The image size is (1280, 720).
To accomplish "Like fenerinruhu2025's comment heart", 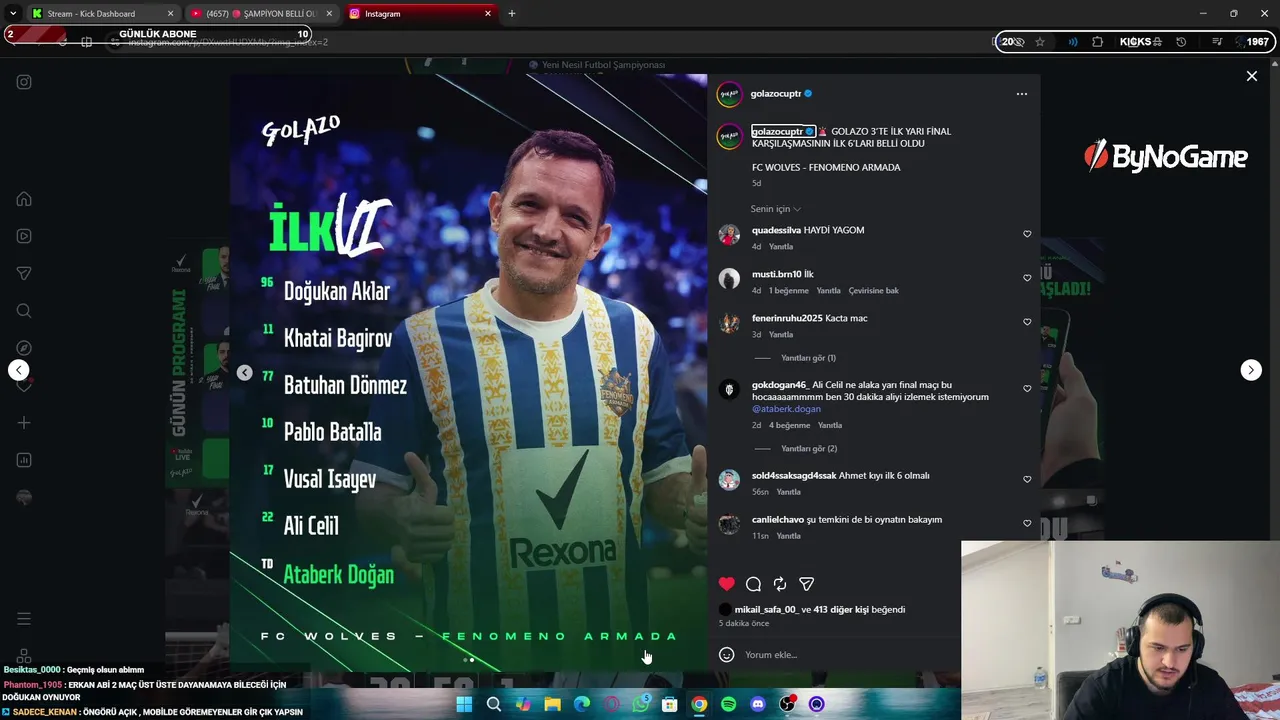I will (1027, 322).
